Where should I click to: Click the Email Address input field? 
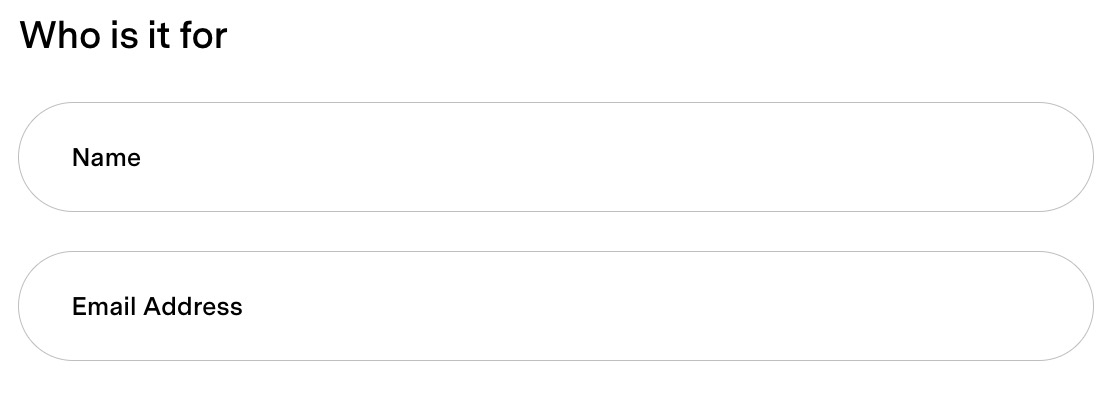(556, 306)
